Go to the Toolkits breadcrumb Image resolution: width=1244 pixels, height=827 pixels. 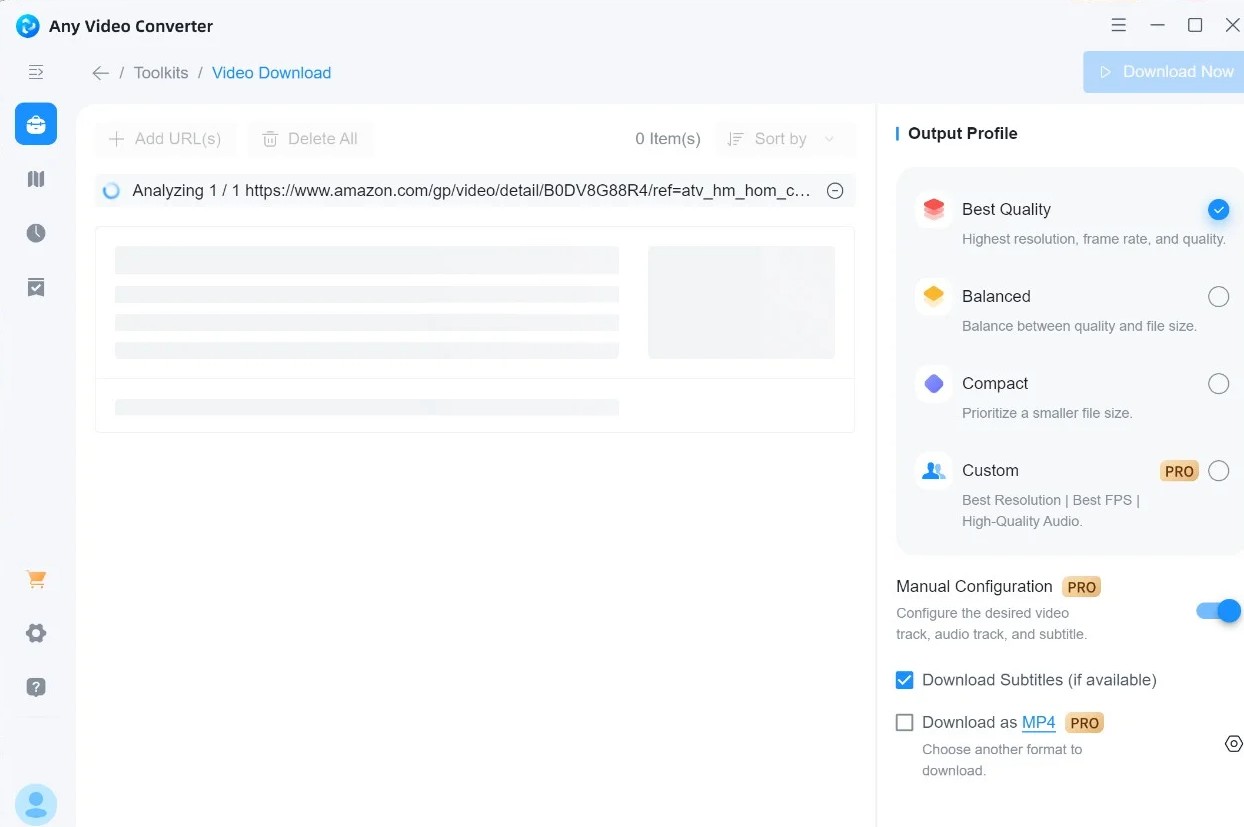point(160,72)
